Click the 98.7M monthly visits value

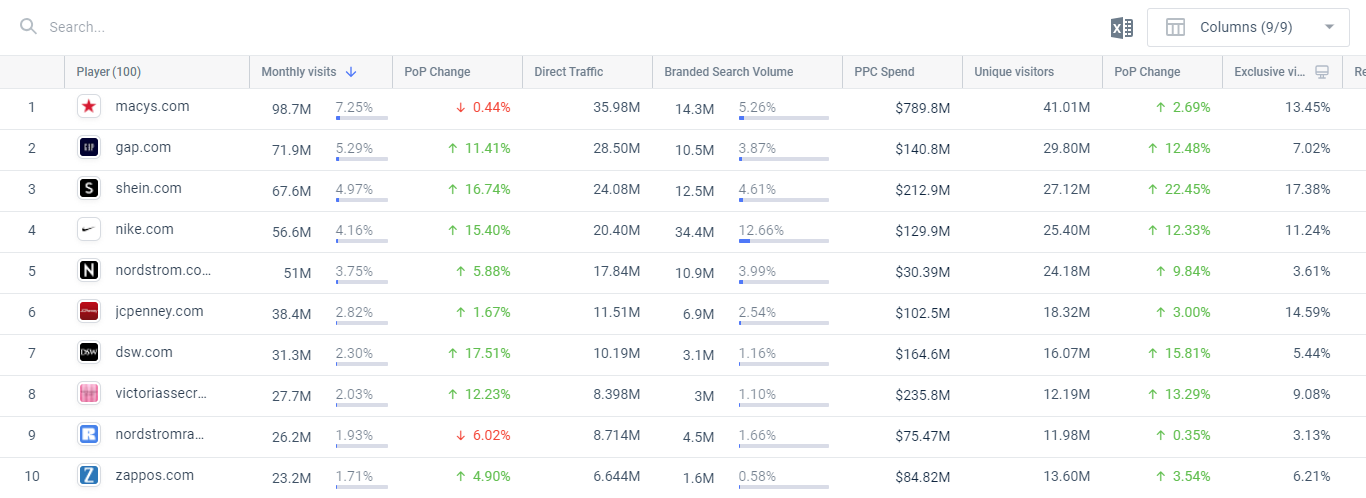point(292,108)
